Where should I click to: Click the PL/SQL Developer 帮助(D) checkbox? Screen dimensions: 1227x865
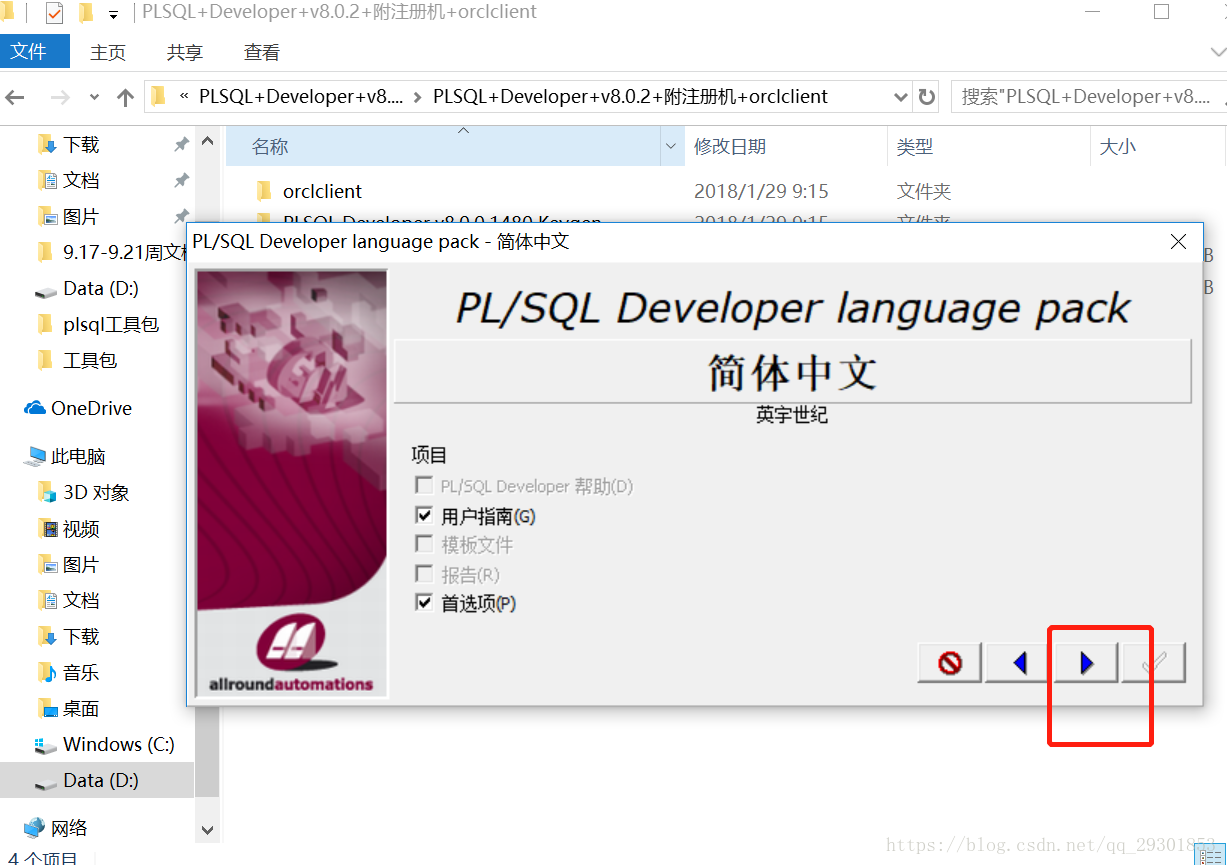pyautogui.click(x=423, y=486)
